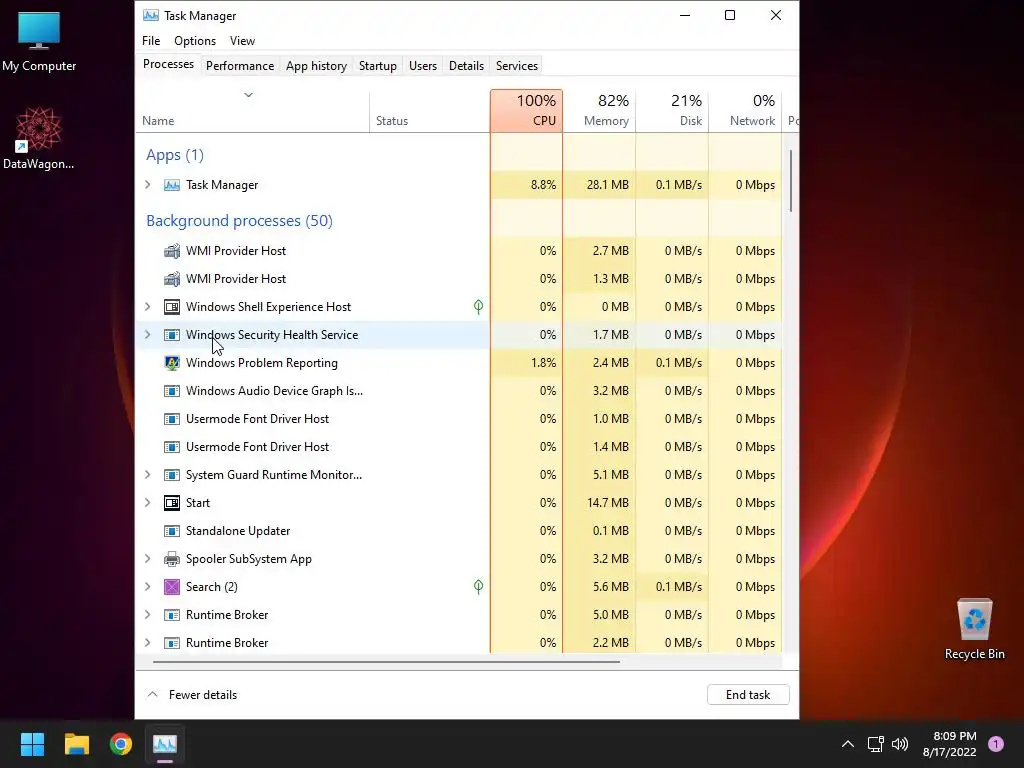Click the System Guard Runtime Monitor icon
1024x768 pixels.
point(172,475)
